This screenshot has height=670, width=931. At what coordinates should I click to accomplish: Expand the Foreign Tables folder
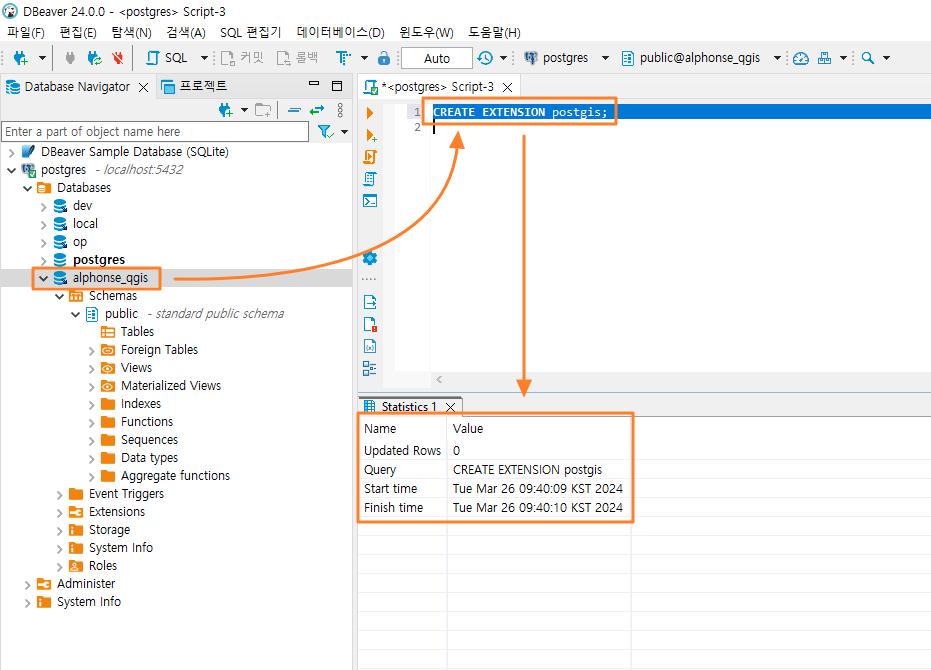[91, 350]
